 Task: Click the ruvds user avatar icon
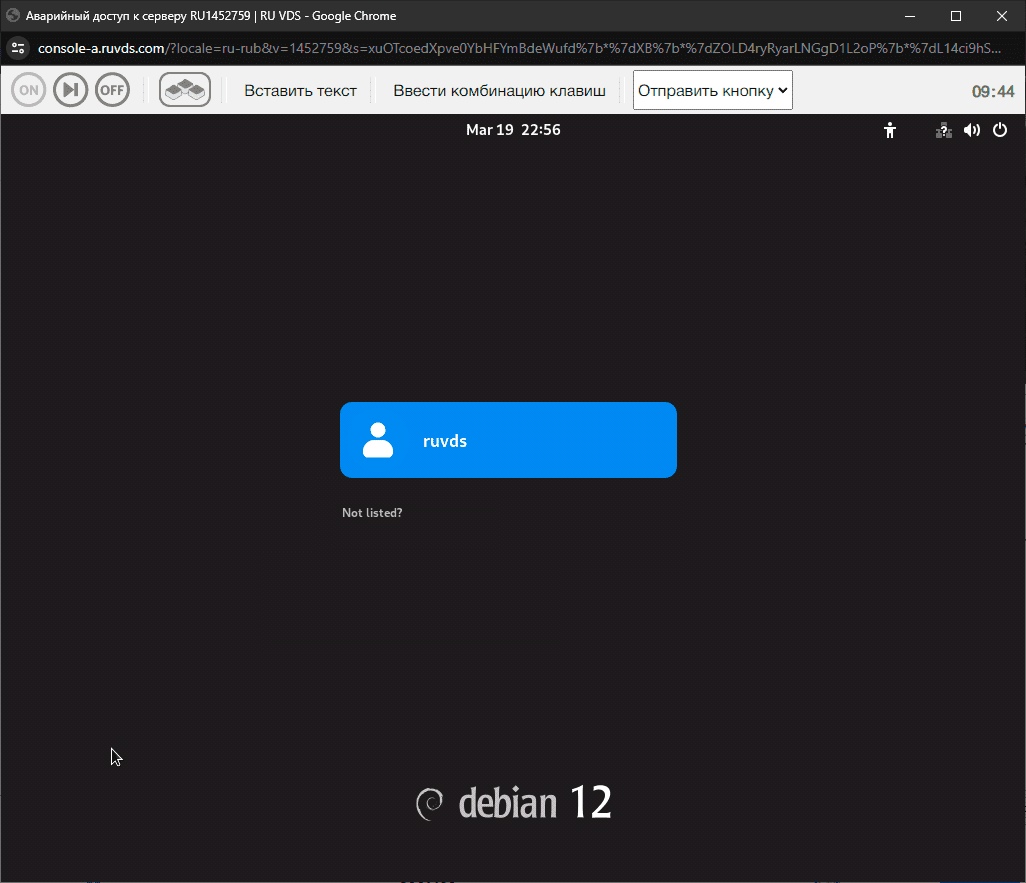pyautogui.click(x=378, y=440)
